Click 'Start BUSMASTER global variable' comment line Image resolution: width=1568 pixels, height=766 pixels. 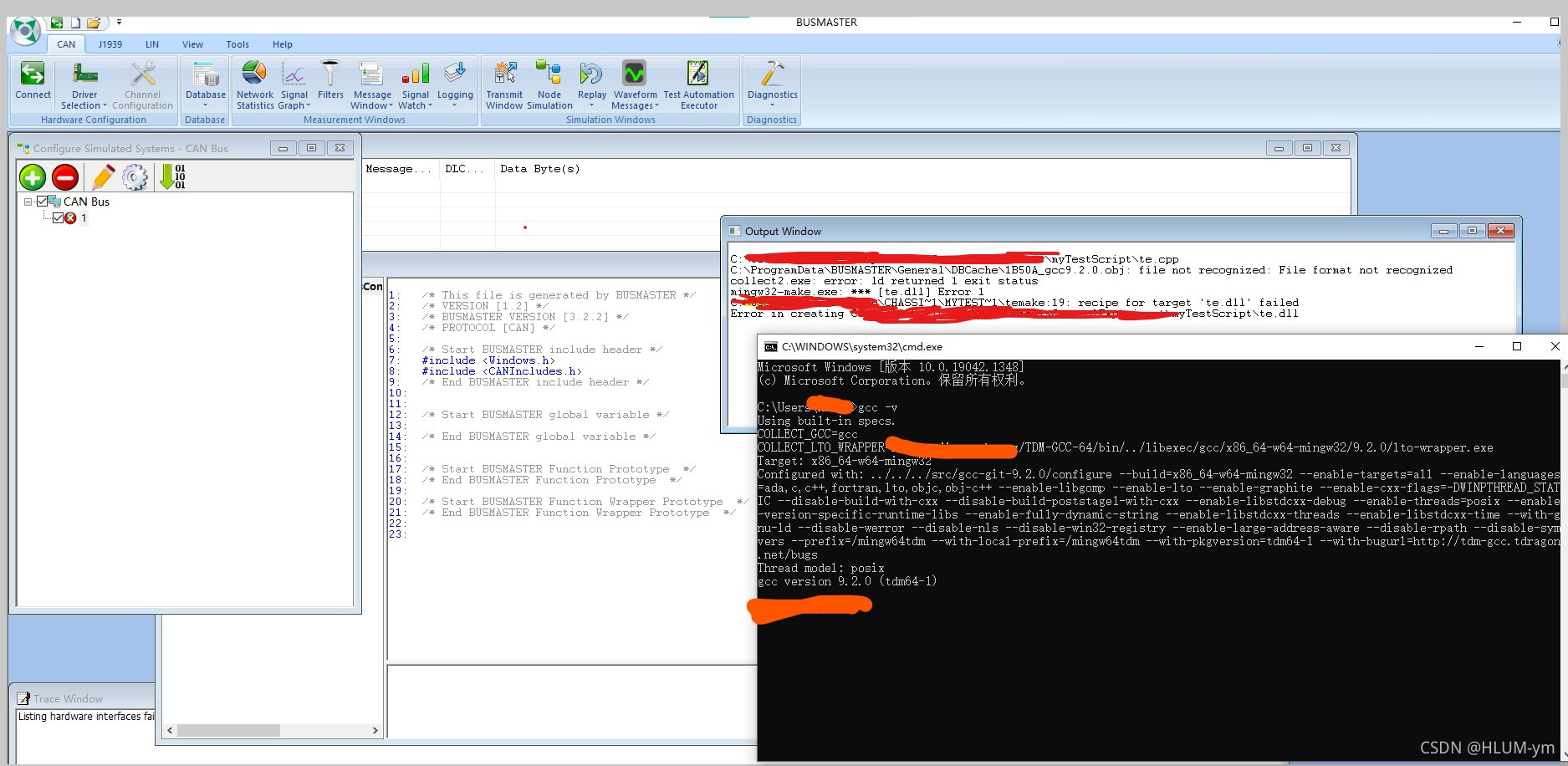[545, 415]
